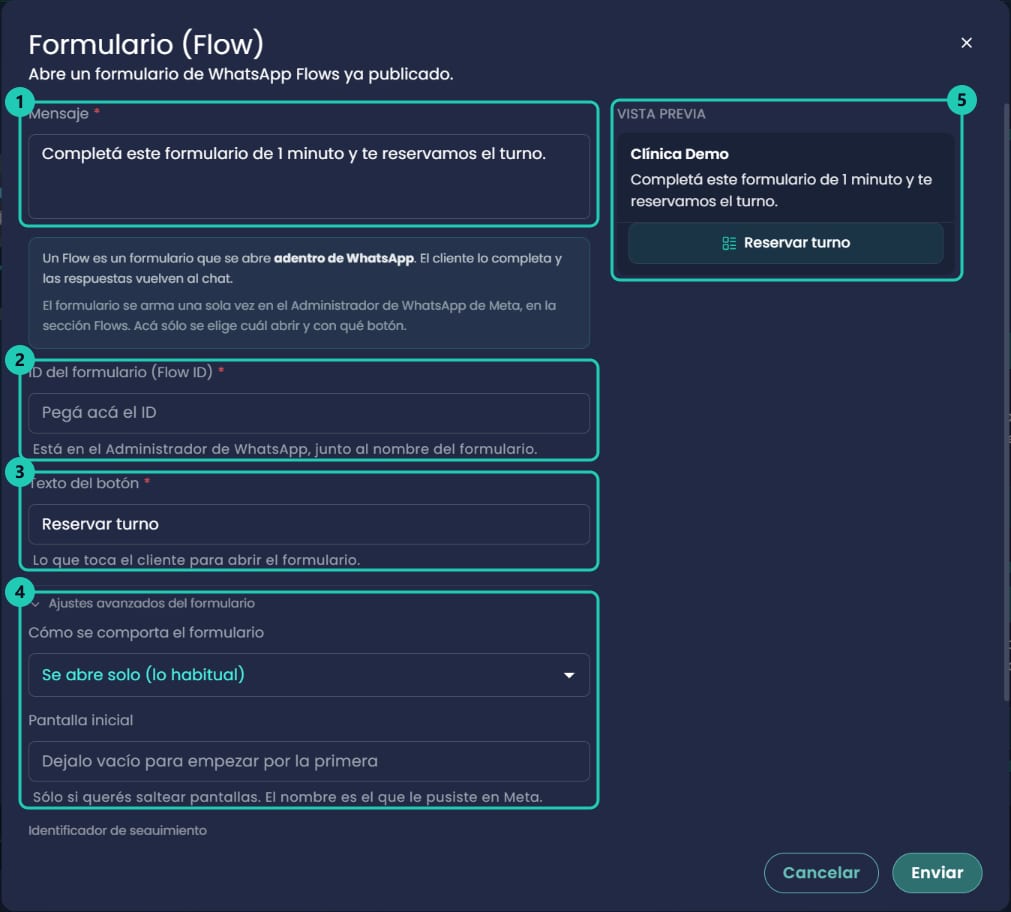Collapse Ajustes avanzados del formulario section
Image resolution: width=1011 pixels, height=912 pixels.
tap(144, 603)
